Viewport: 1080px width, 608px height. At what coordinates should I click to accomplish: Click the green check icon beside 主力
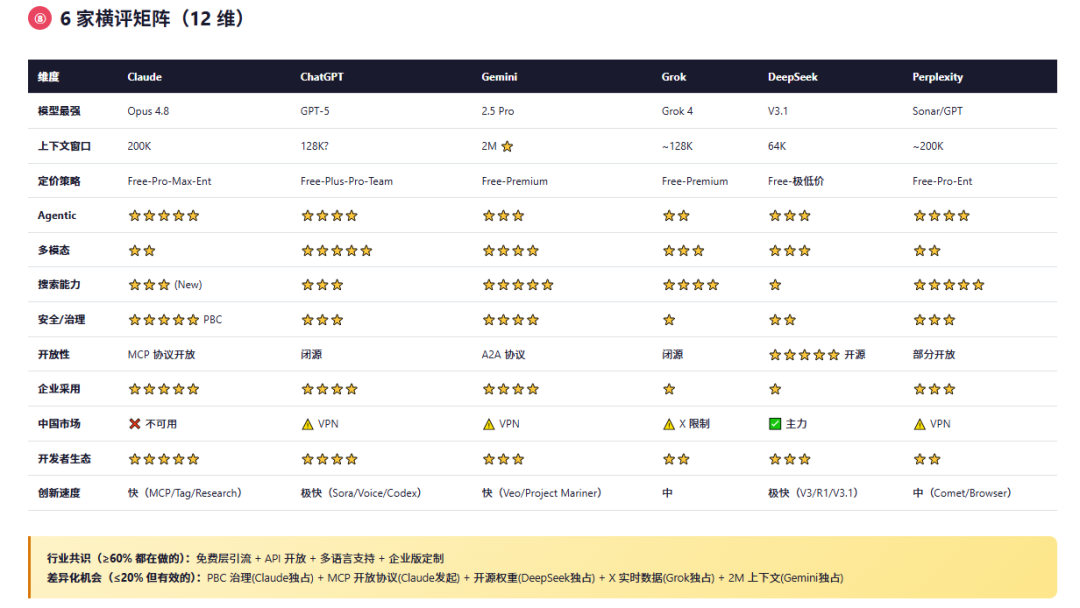(775, 424)
